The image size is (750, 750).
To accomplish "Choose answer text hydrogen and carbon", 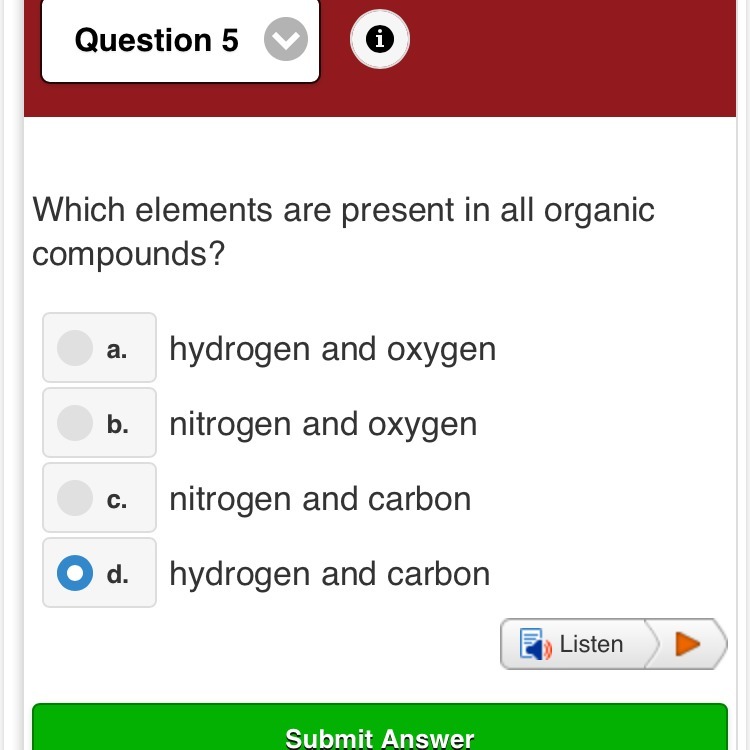I will (x=329, y=574).
